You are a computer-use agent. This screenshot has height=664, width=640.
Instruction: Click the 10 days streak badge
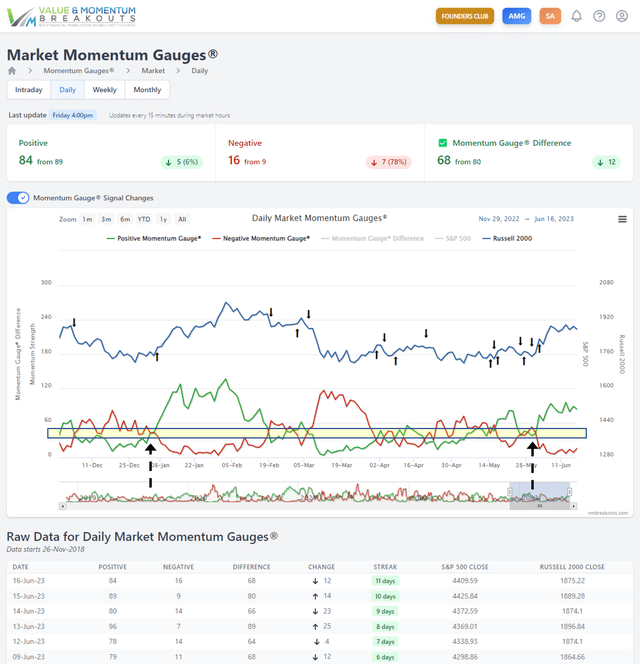pyautogui.click(x=385, y=596)
